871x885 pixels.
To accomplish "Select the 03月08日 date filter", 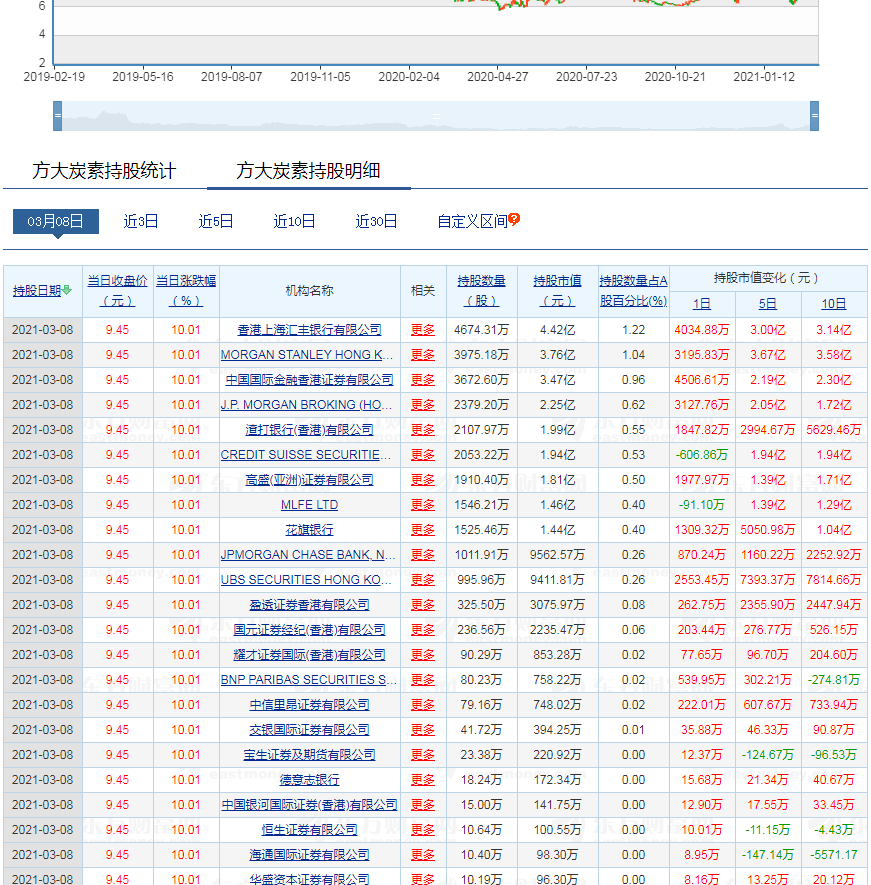I will coord(56,221).
